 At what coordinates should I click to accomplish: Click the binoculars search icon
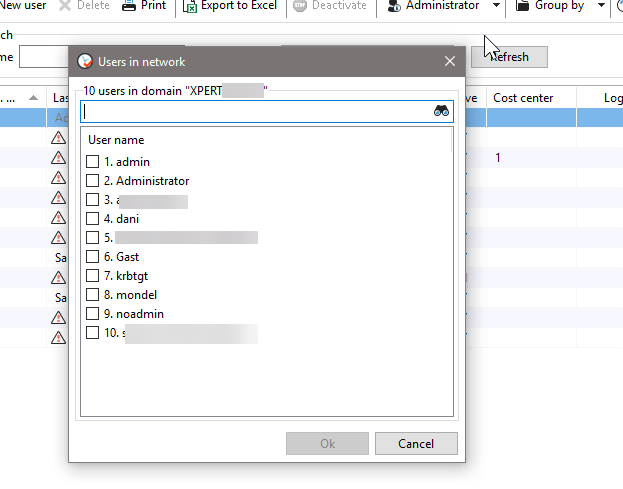tap(443, 112)
